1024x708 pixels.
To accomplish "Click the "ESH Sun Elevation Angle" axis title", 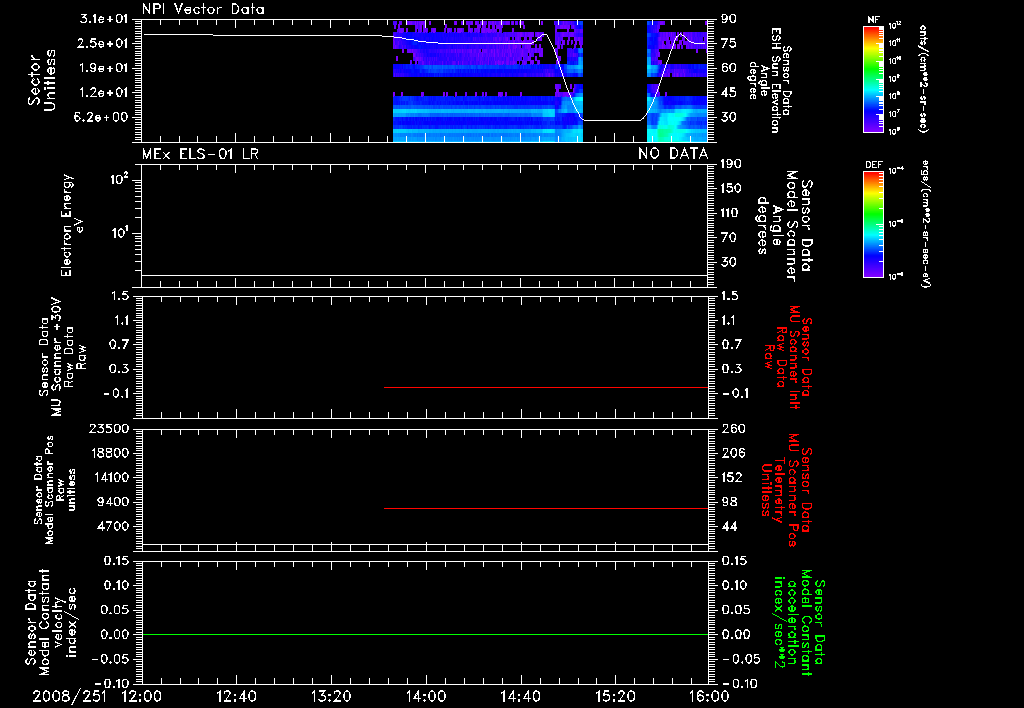I will pyautogui.click(x=770, y=80).
